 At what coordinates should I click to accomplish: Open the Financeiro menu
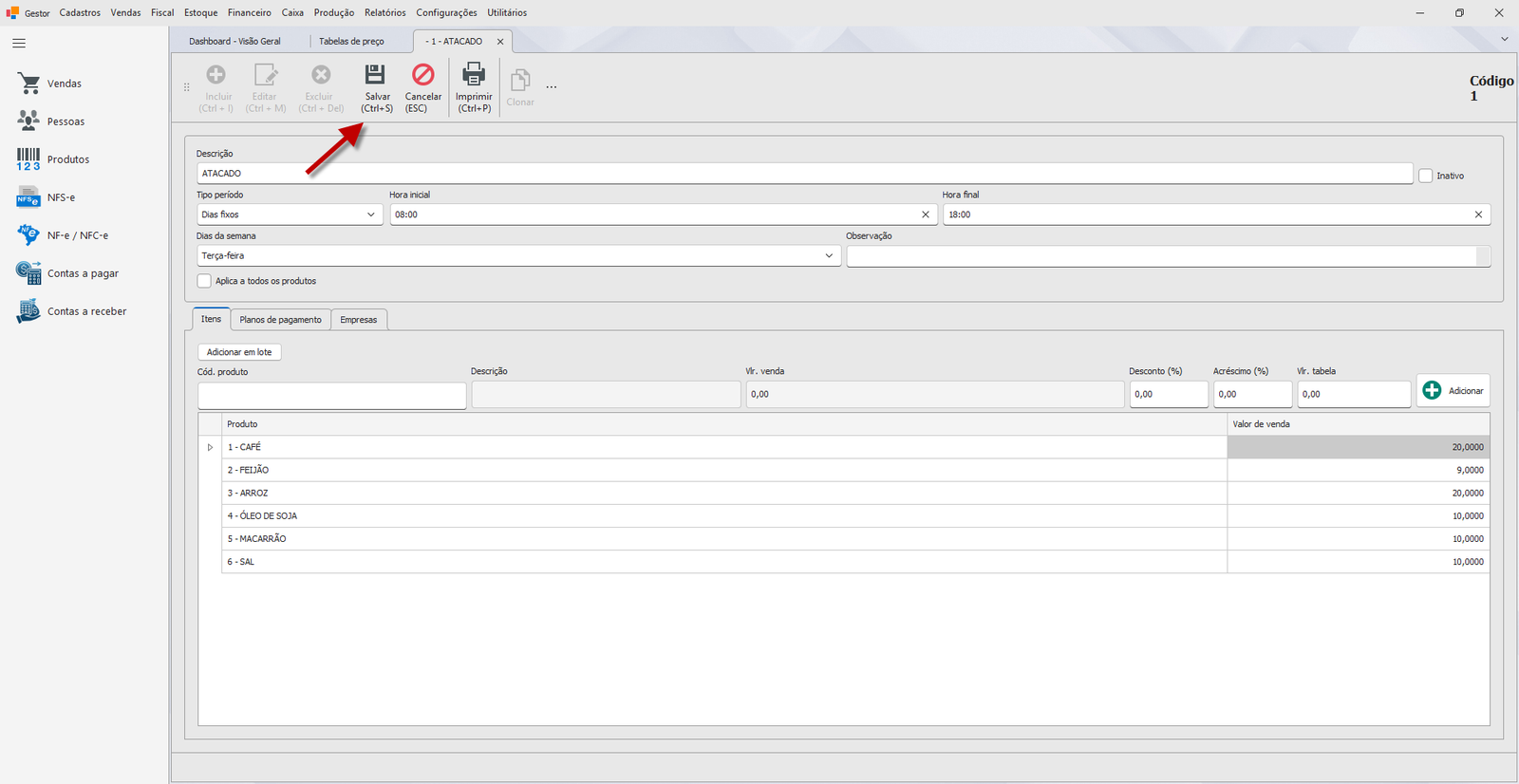point(249,12)
